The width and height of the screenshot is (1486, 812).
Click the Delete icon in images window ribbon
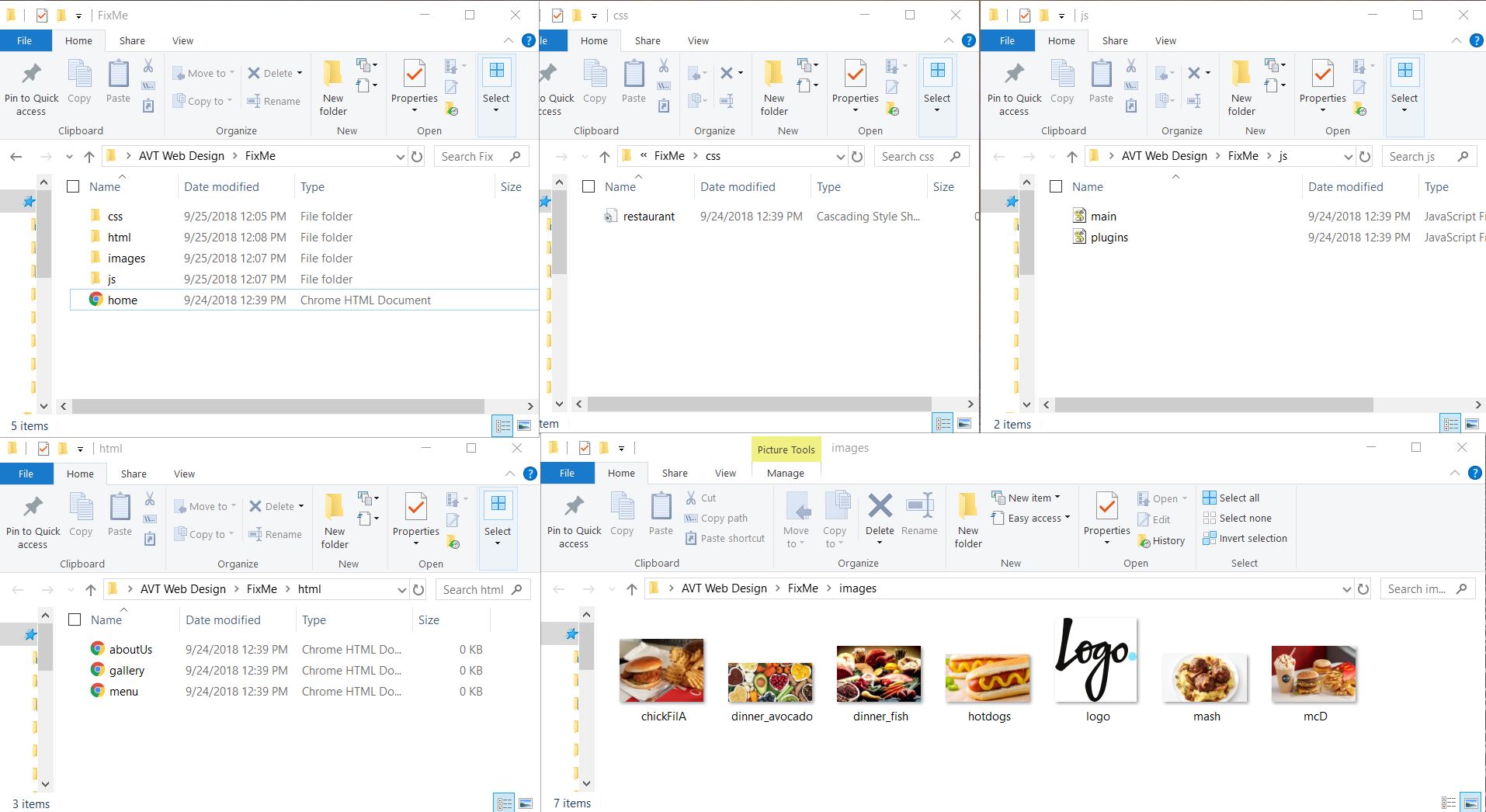pos(880,506)
